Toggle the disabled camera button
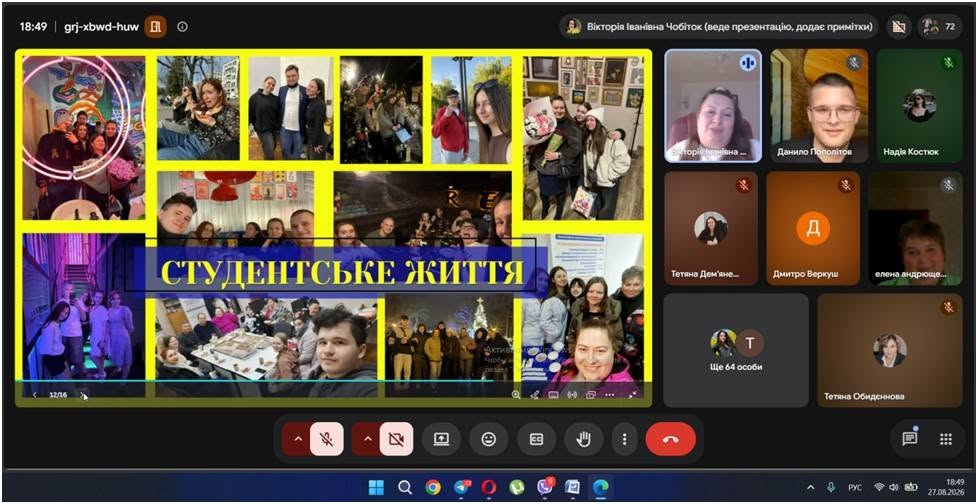The height and width of the screenshot is (504, 978). [x=396, y=439]
